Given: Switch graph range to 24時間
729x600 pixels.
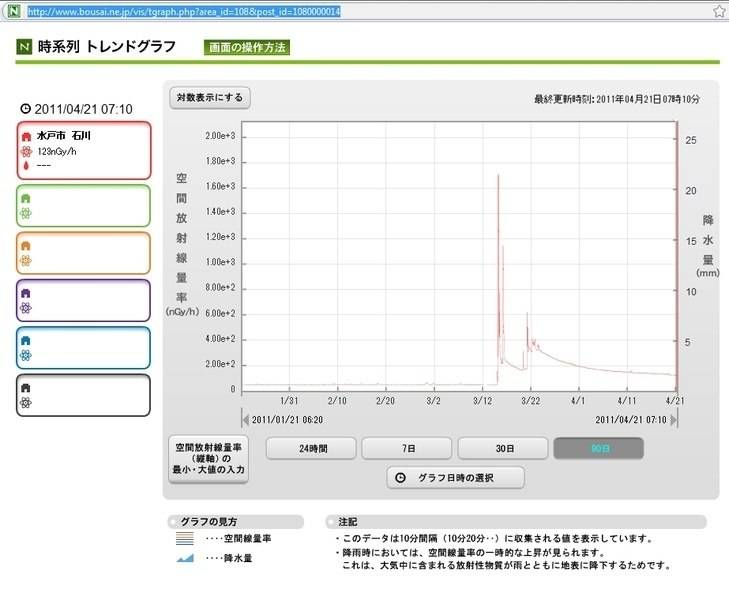Looking at the screenshot, I should click(311, 449).
